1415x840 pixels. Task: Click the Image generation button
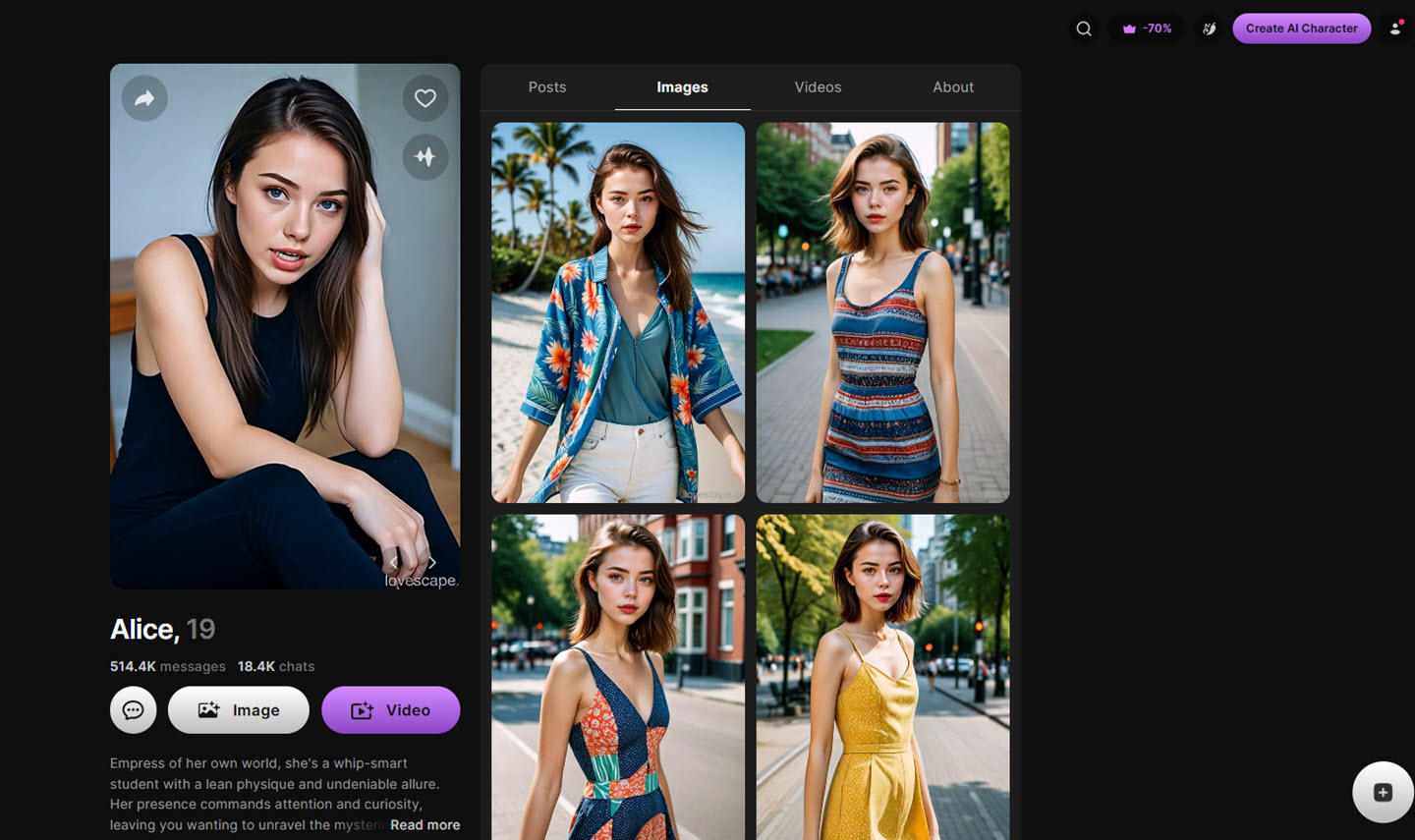pyautogui.click(x=238, y=709)
